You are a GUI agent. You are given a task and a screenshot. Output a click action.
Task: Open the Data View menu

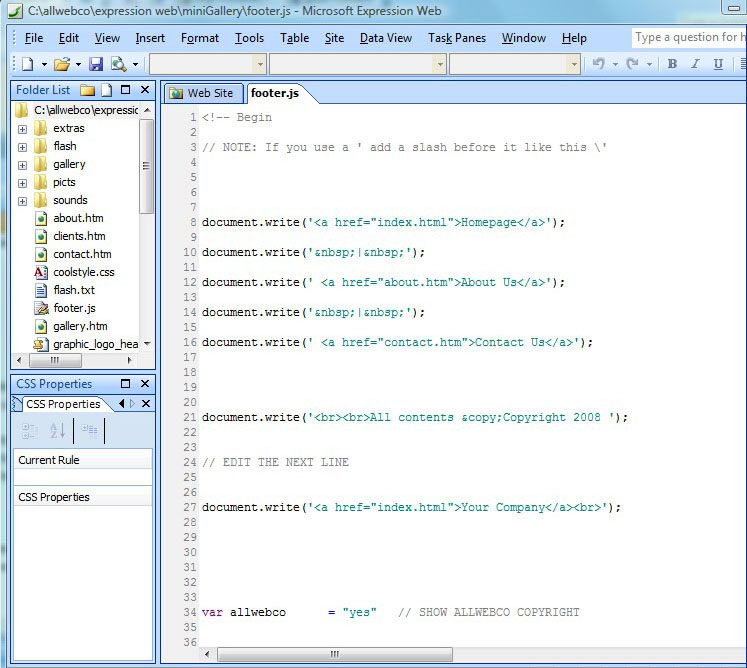(386, 38)
